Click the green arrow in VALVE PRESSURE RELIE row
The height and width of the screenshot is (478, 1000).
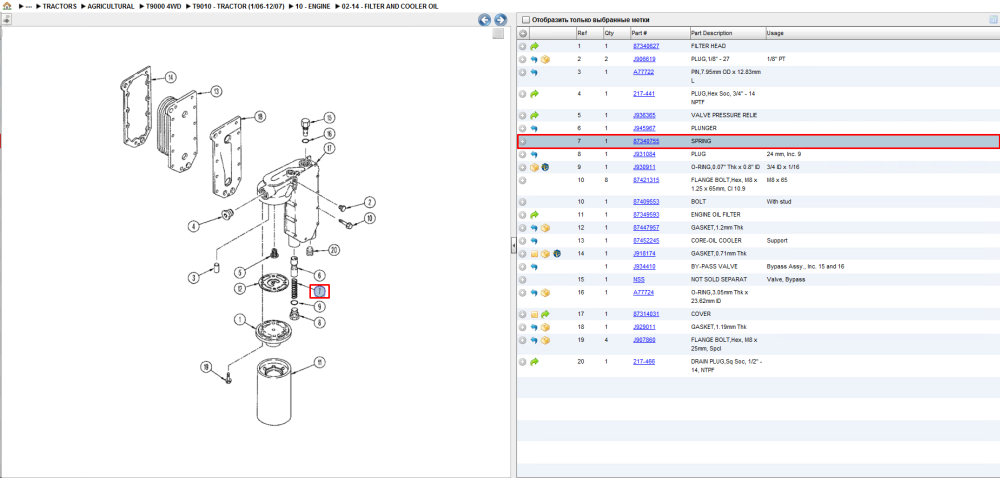tap(534, 115)
